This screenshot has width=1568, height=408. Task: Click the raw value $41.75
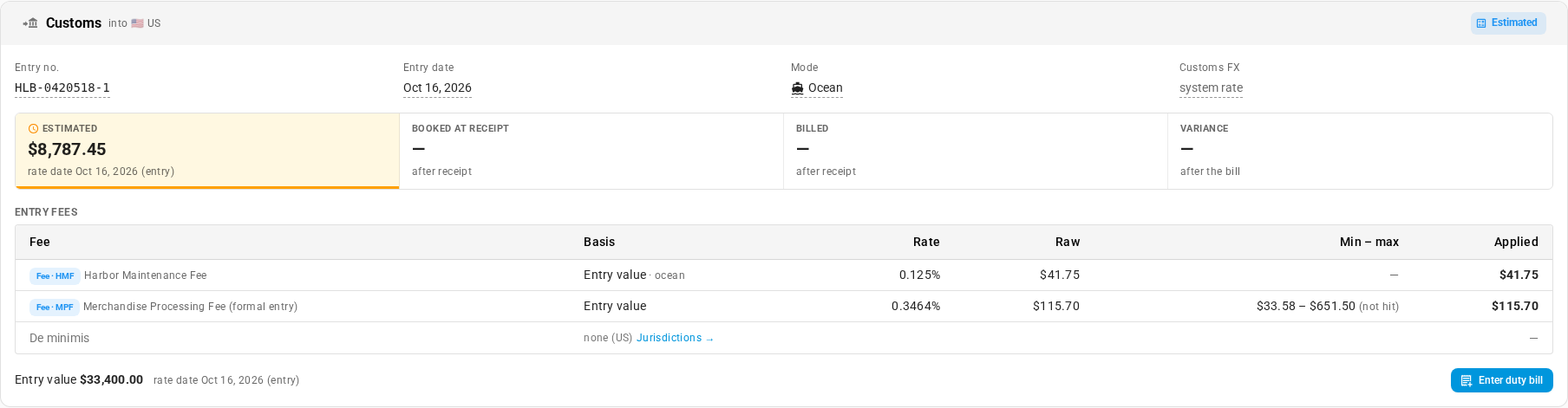(1060, 275)
